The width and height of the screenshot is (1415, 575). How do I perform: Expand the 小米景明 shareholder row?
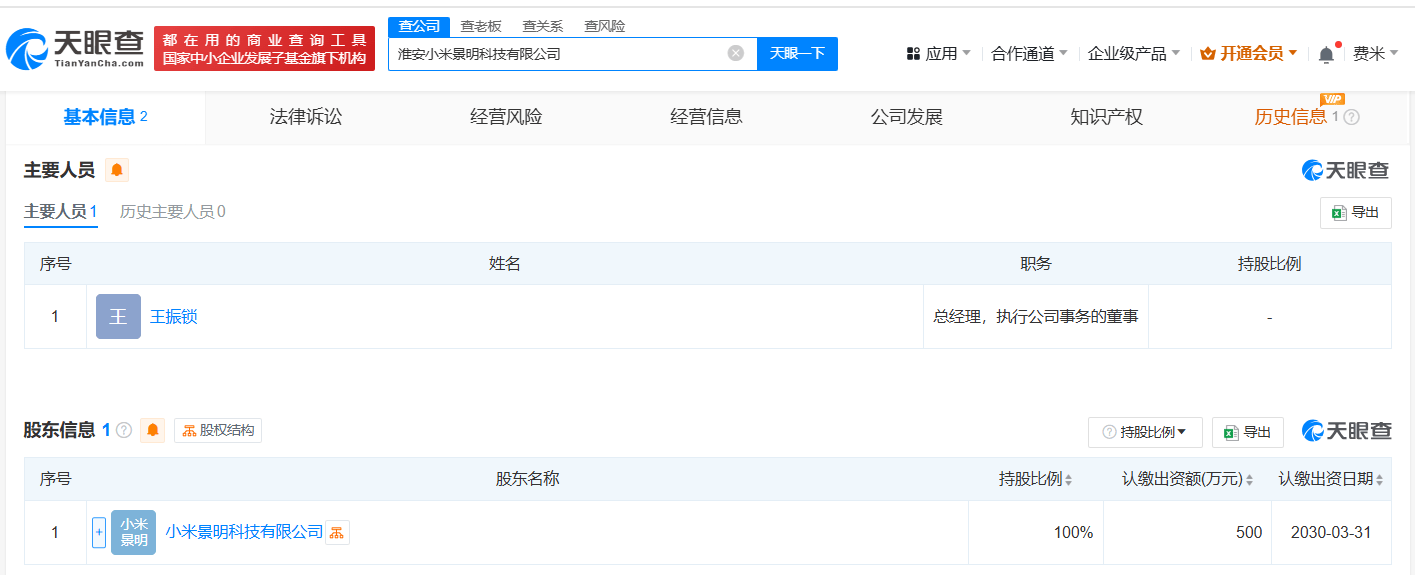coord(98,532)
